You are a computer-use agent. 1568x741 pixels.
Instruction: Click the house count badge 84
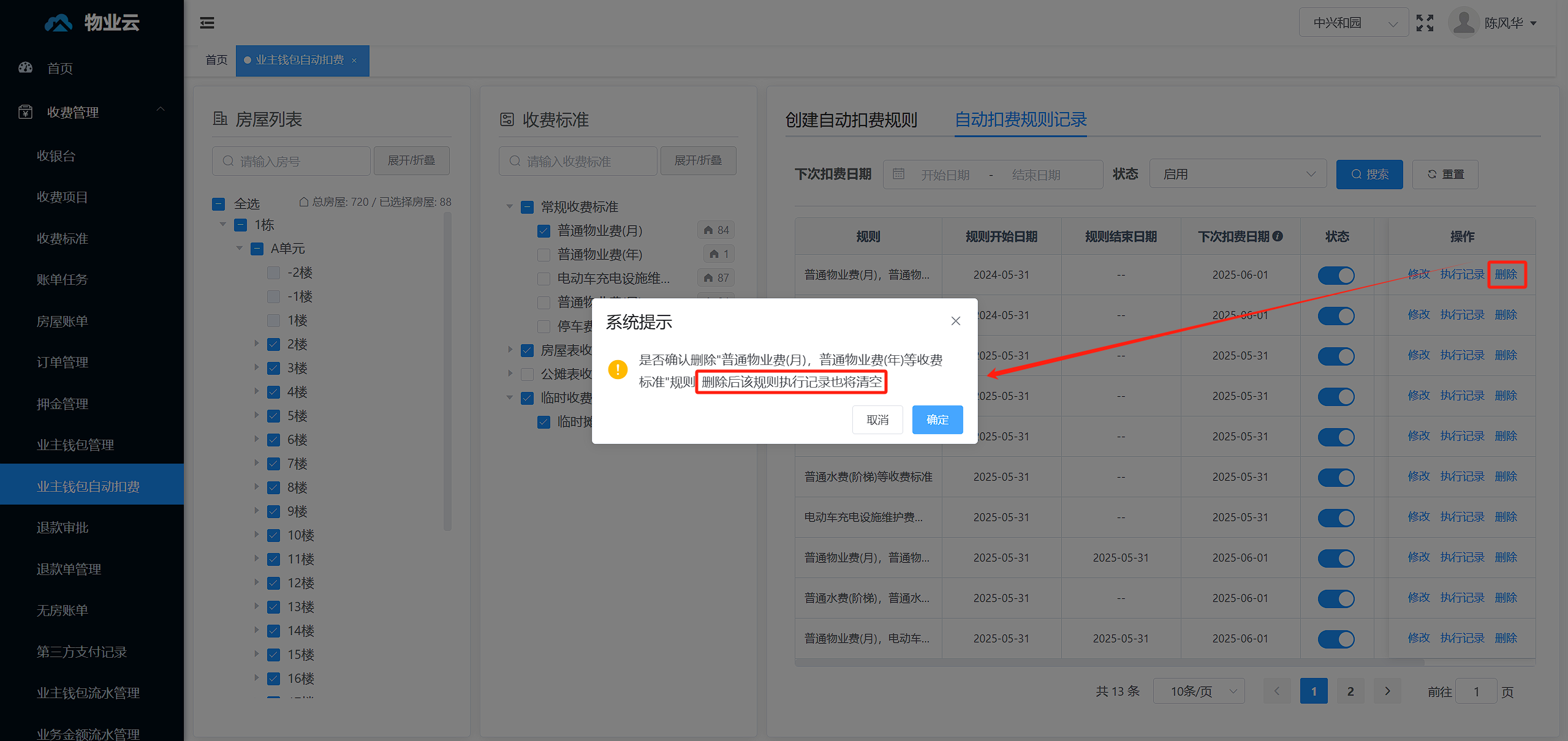(716, 230)
